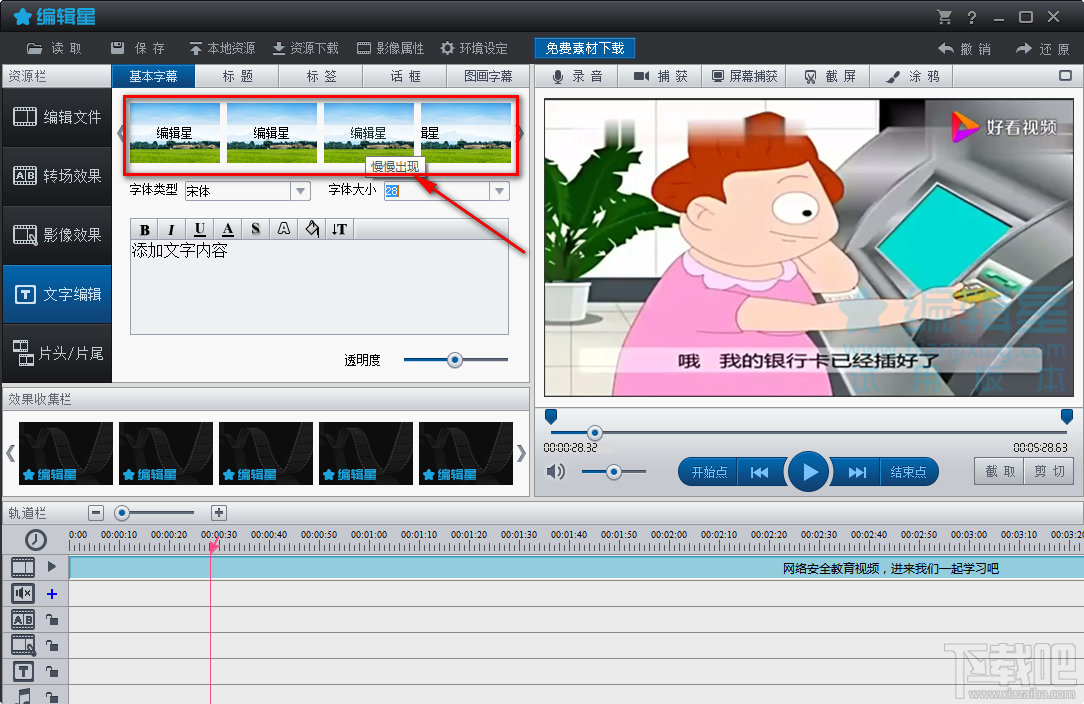Toggle text shadow S icon
The height and width of the screenshot is (704, 1084).
point(256,230)
